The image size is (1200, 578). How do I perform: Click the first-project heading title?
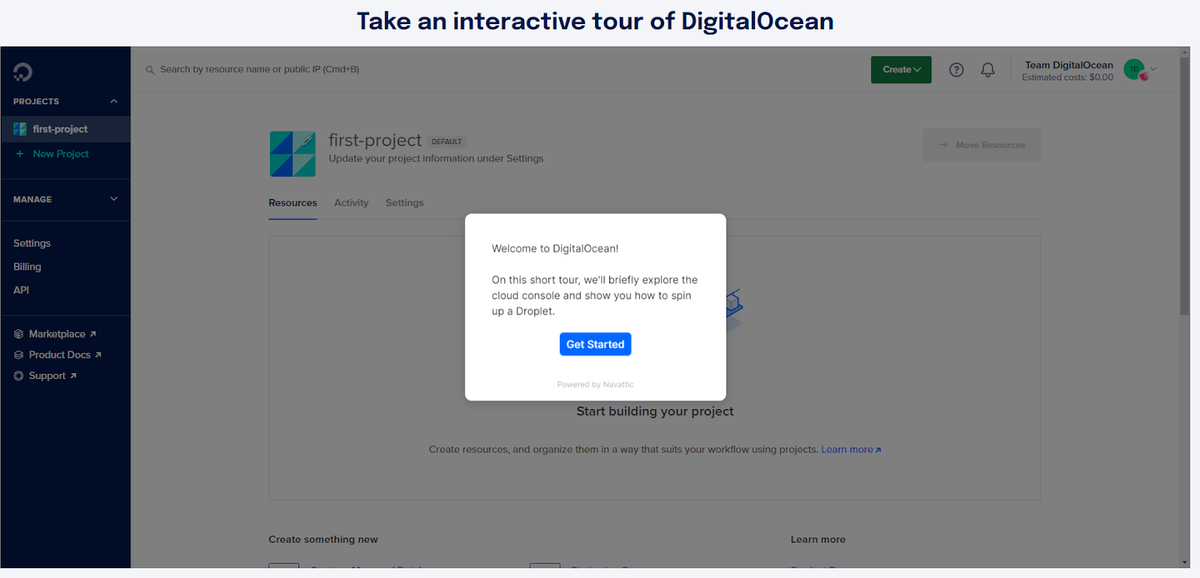point(375,141)
